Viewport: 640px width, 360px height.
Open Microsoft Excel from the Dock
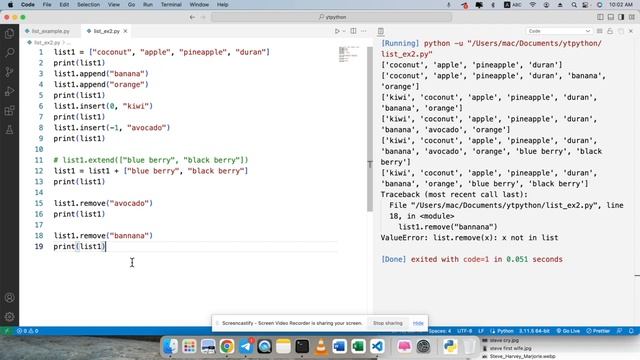pos(358,346)
